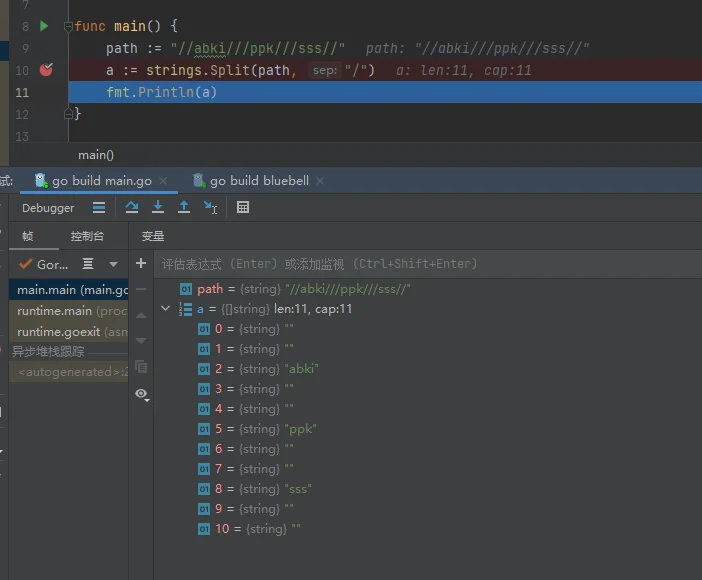
Task: Run main with the green gutter arrow
Action: (x=44, y=26)
